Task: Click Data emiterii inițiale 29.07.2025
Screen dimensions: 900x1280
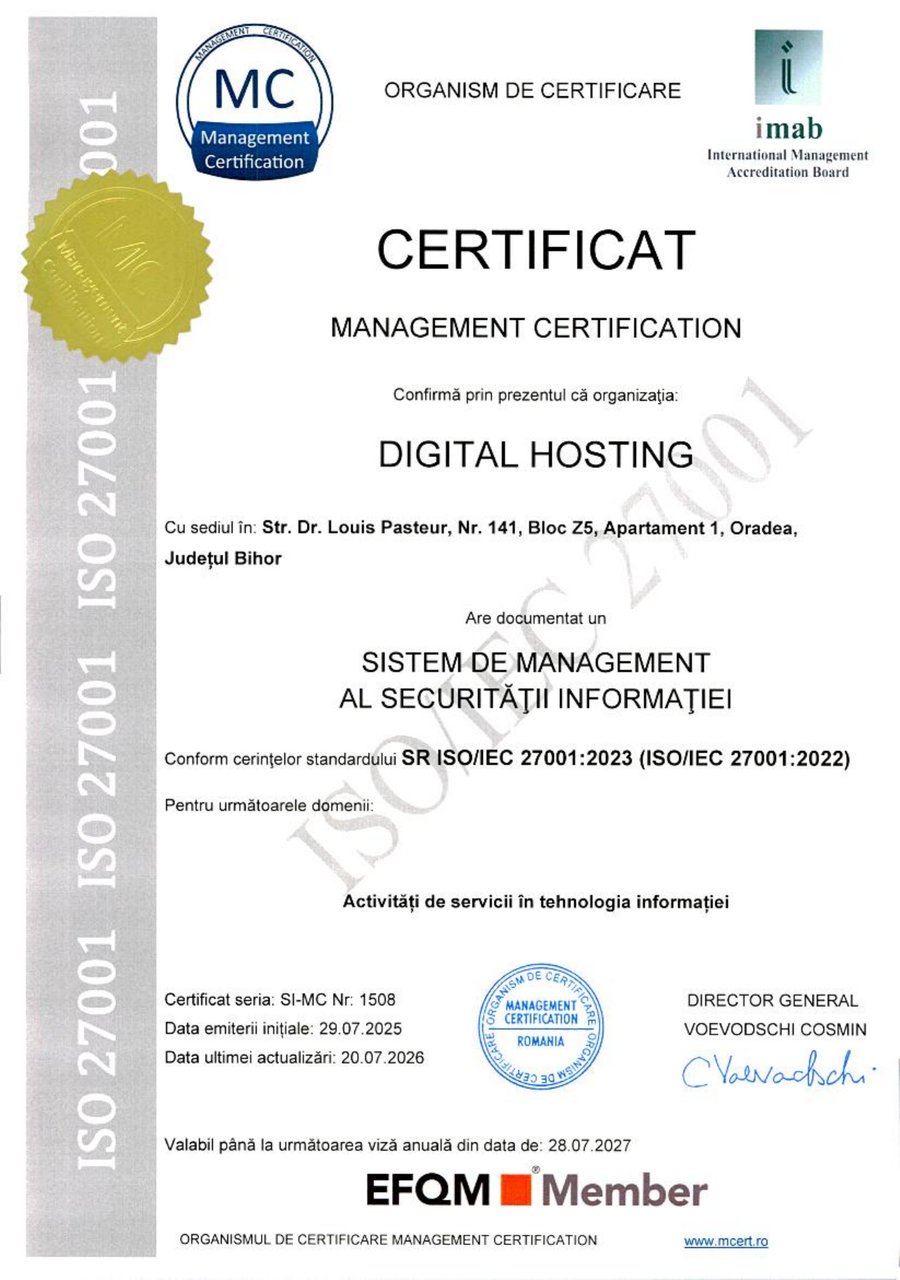Action: pos(283,1029)
